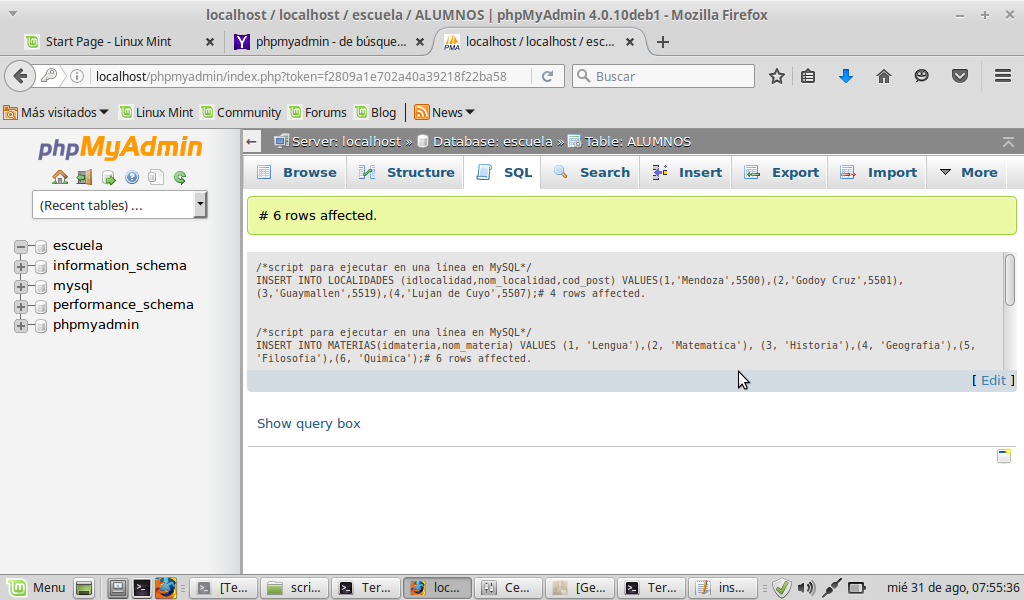Expand the mysql database tree node
The width and height of the screenshot is (1024, 600).
[20, 286]
